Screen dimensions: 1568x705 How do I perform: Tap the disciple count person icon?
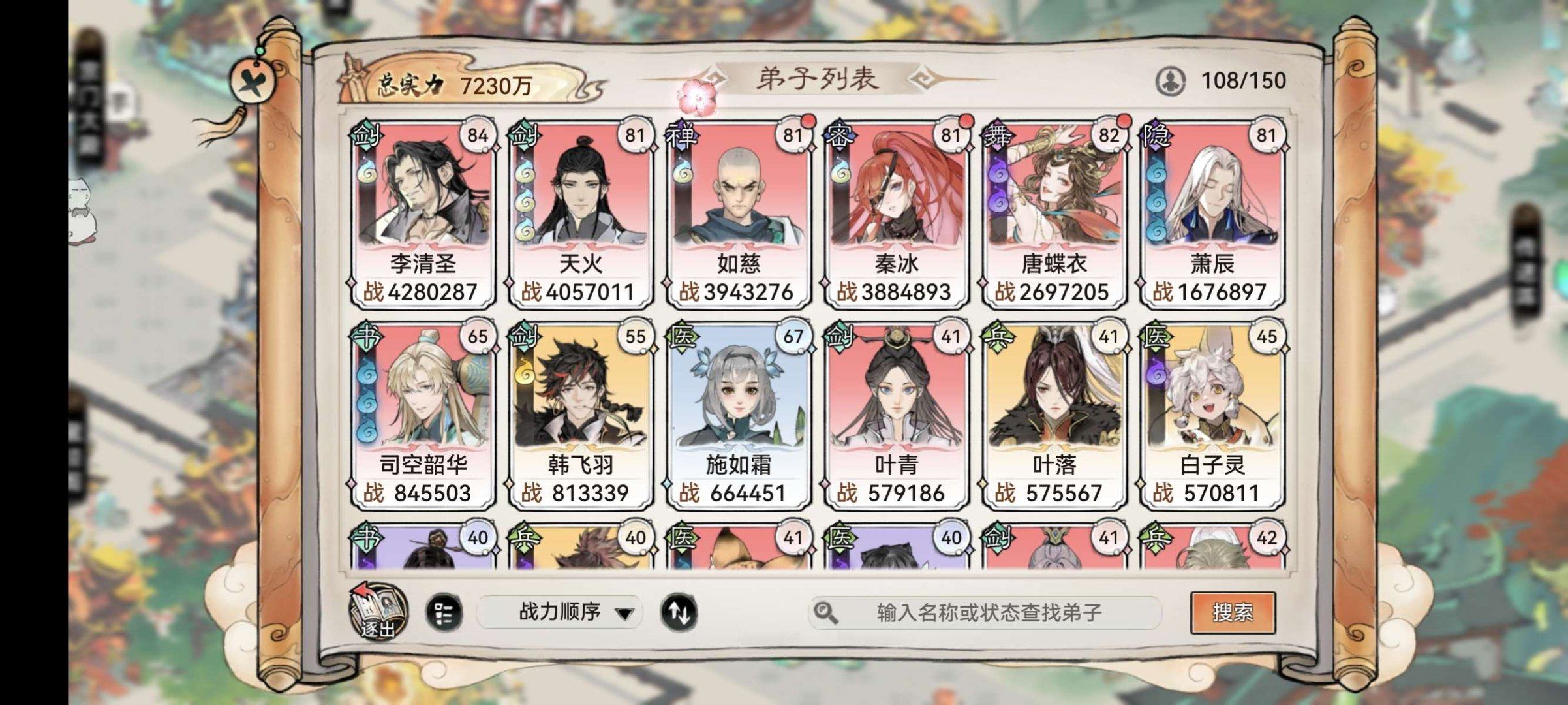1171,81
